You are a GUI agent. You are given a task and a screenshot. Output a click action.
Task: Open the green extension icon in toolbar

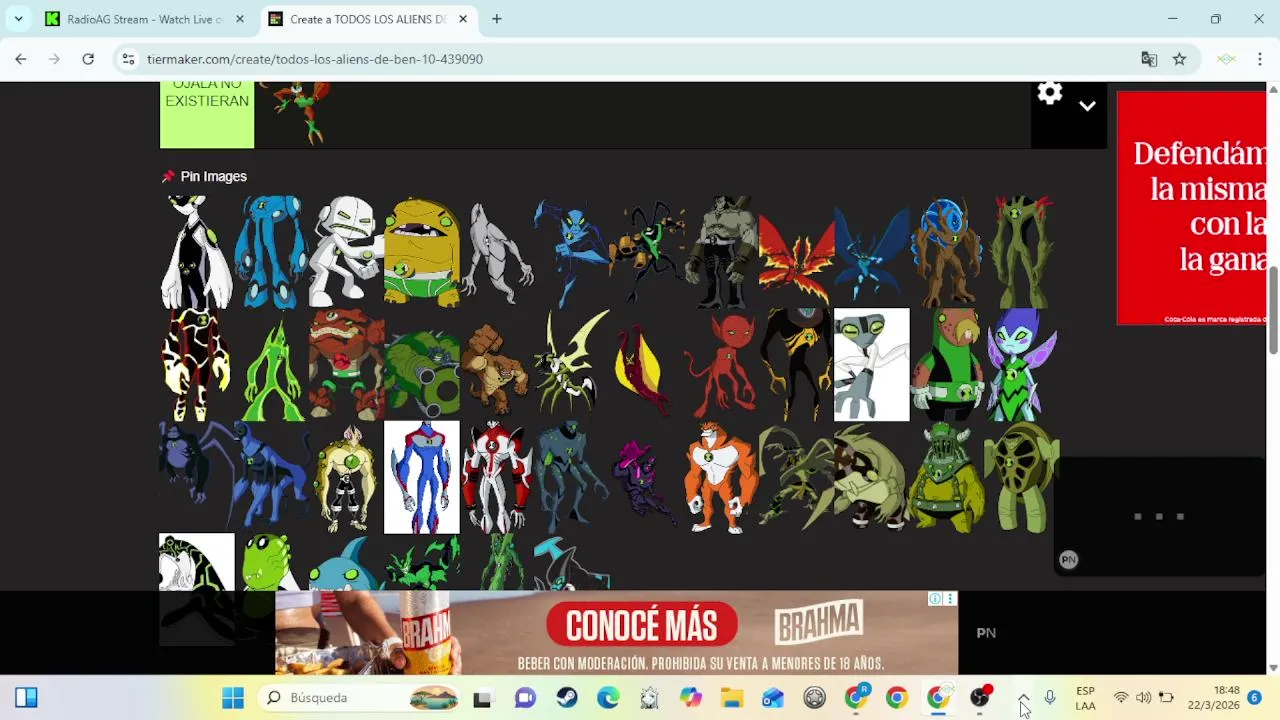pyautogui.click(x=1226, y=59)
